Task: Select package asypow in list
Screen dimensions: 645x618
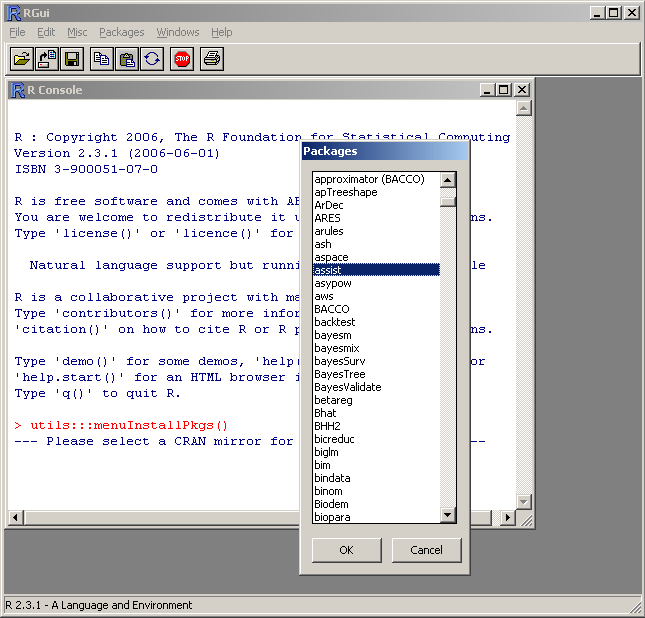Action: point(376,283)
